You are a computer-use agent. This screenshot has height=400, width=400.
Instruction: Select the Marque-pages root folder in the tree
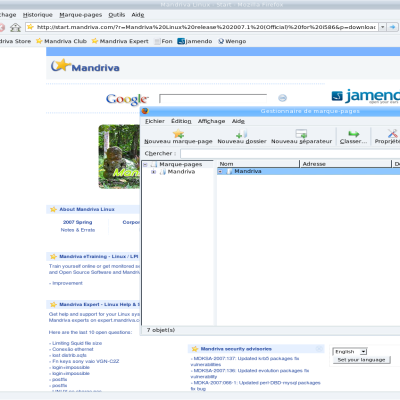[x=180, y=164]
